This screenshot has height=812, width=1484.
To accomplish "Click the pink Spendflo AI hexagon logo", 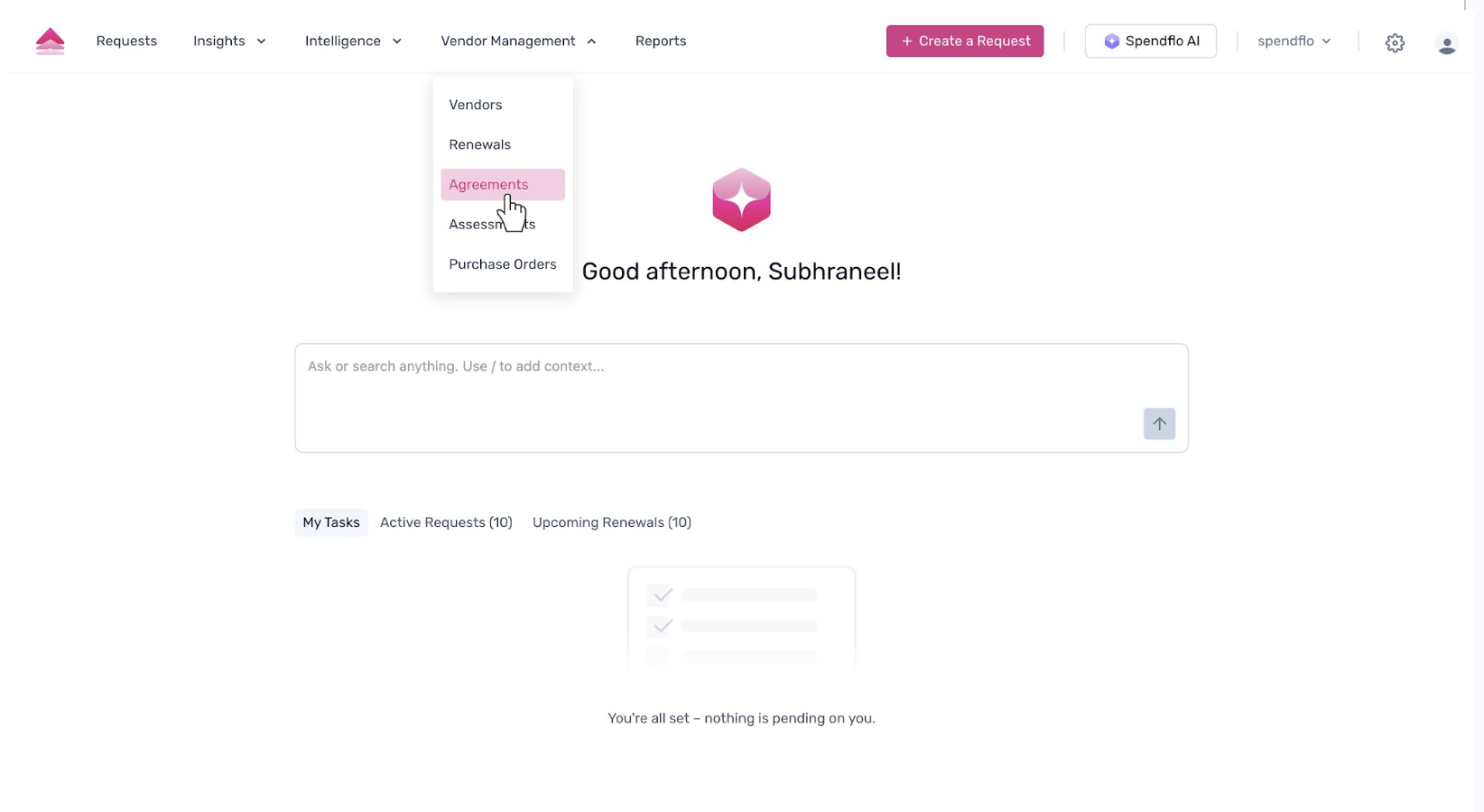I will tap(741, 199).
